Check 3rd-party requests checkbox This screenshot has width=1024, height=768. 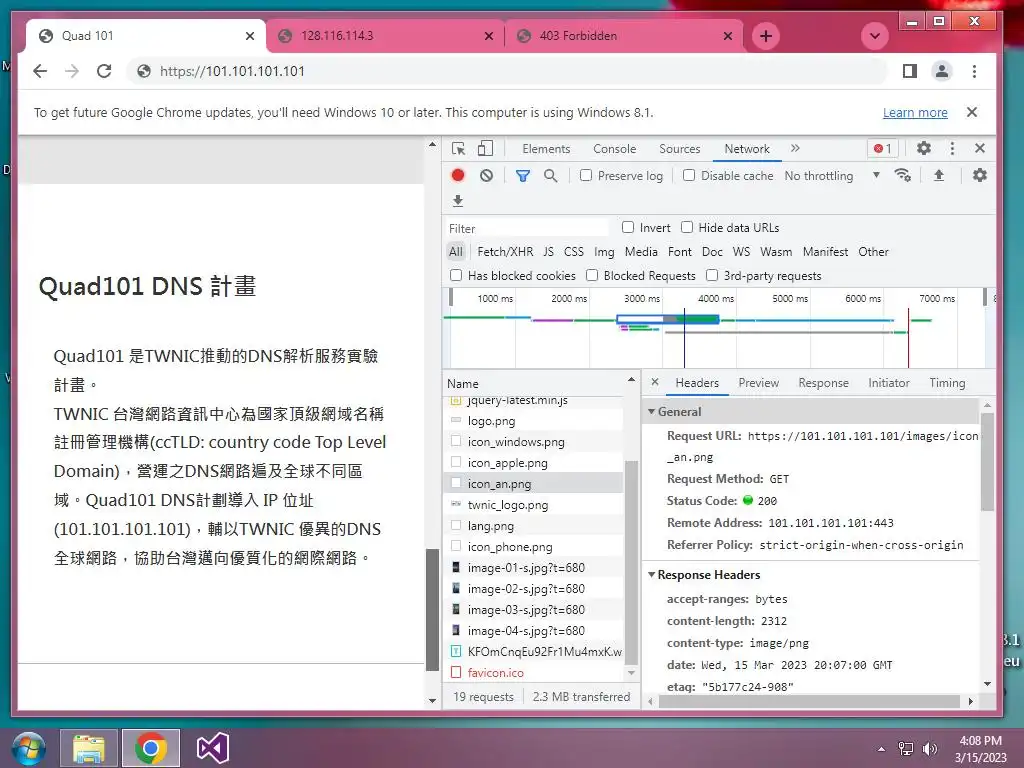(x=712, y=276)
